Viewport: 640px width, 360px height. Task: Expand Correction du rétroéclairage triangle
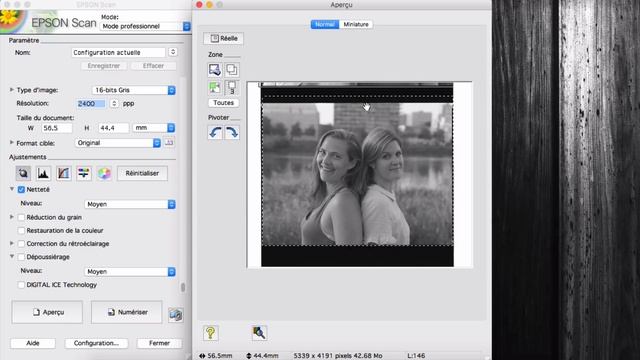(11, 244)
